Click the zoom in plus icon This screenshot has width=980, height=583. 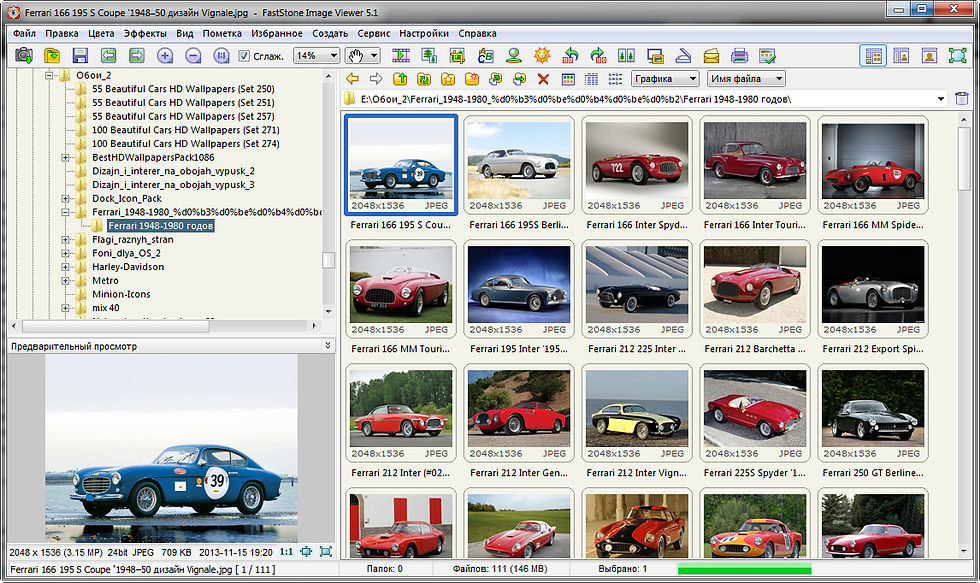pos(165,56)
